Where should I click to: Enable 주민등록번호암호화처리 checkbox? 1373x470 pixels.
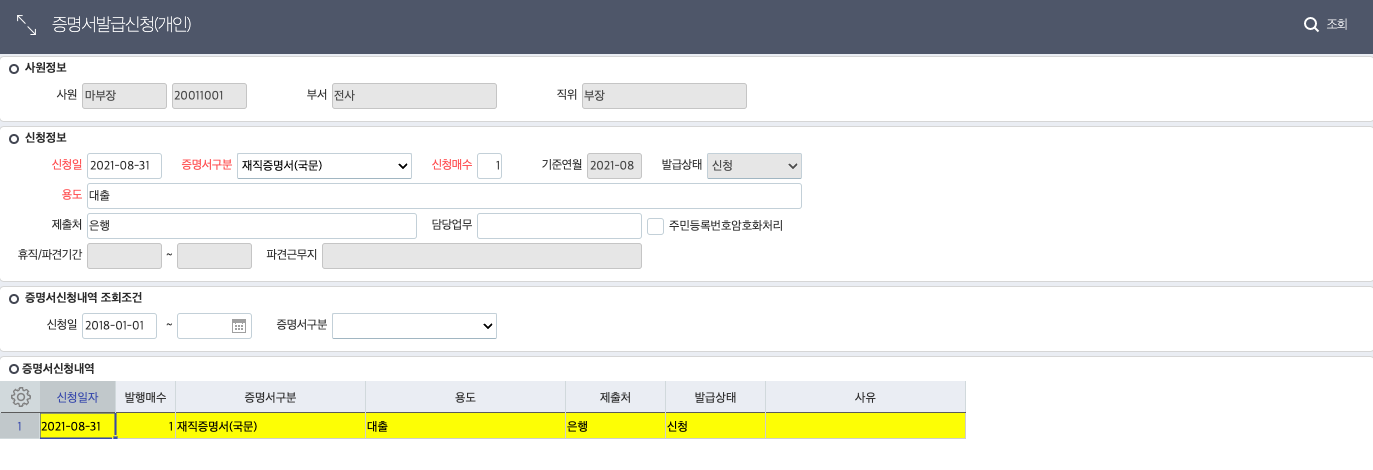click(x=656, y=226)
